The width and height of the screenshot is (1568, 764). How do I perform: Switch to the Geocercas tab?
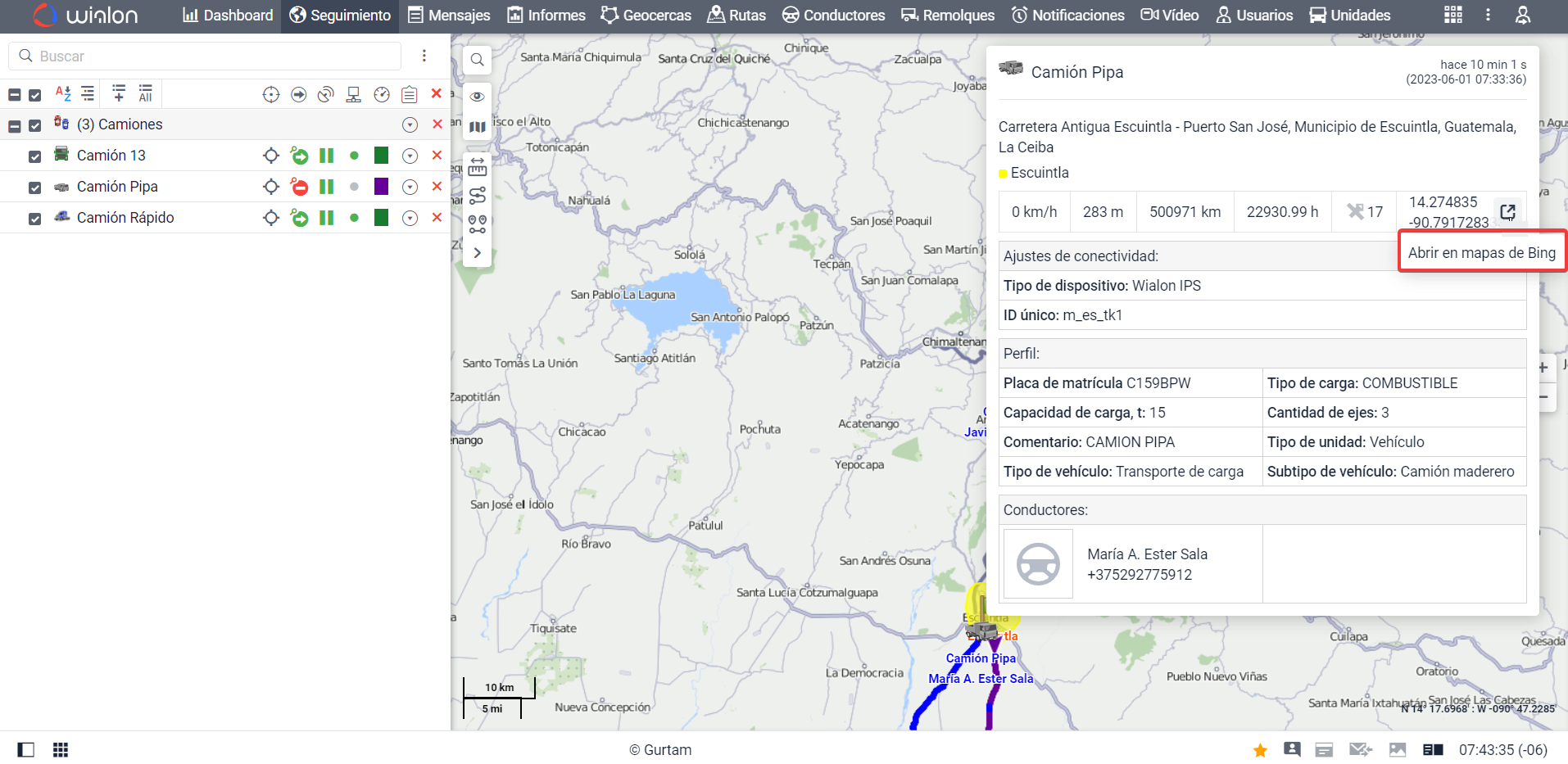[646, 15]
